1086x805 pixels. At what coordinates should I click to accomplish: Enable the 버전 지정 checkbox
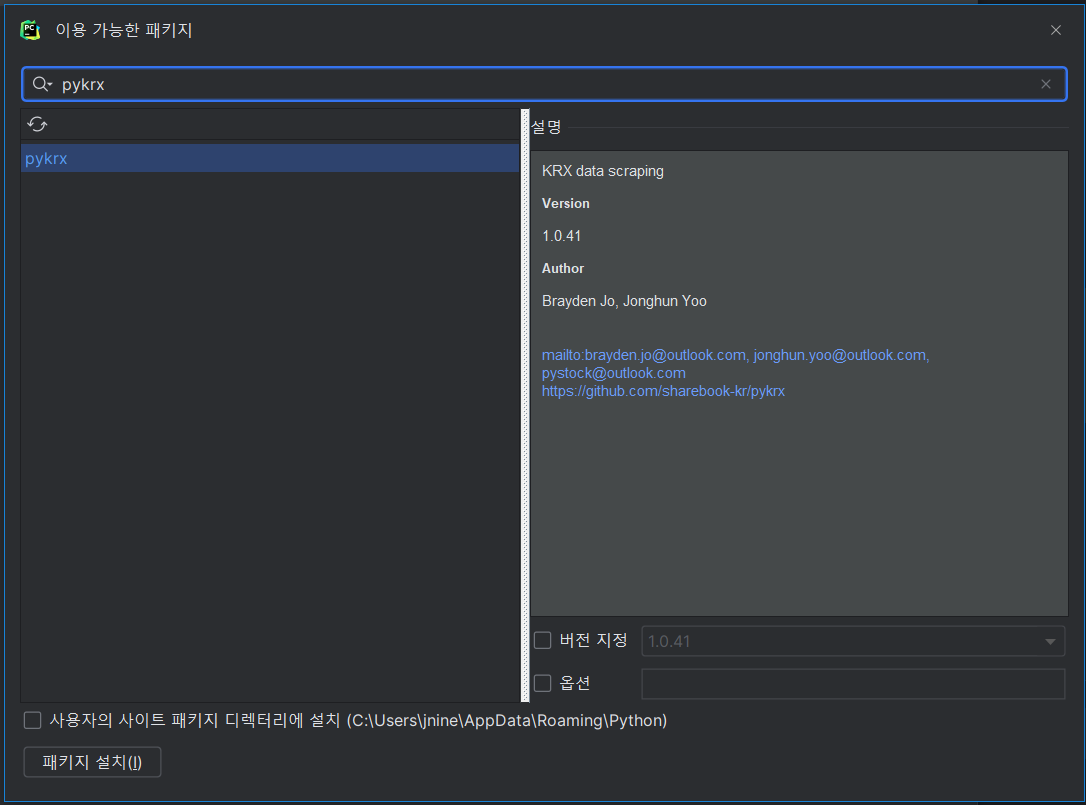[543, 640]
